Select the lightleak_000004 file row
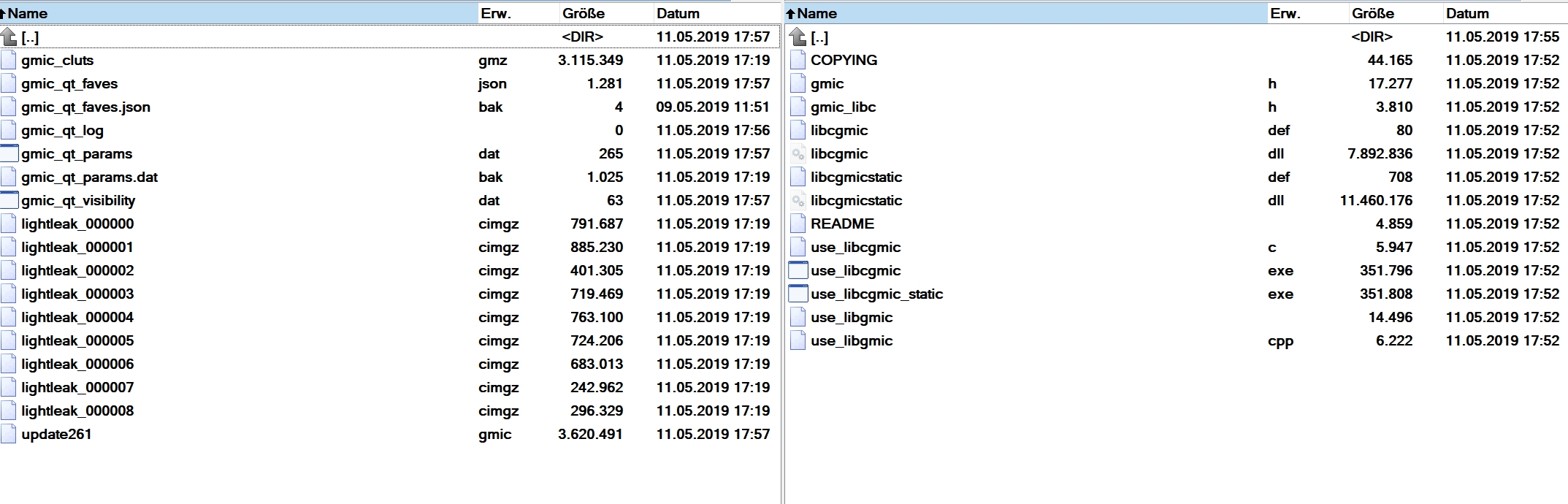 tap(77, 317)
